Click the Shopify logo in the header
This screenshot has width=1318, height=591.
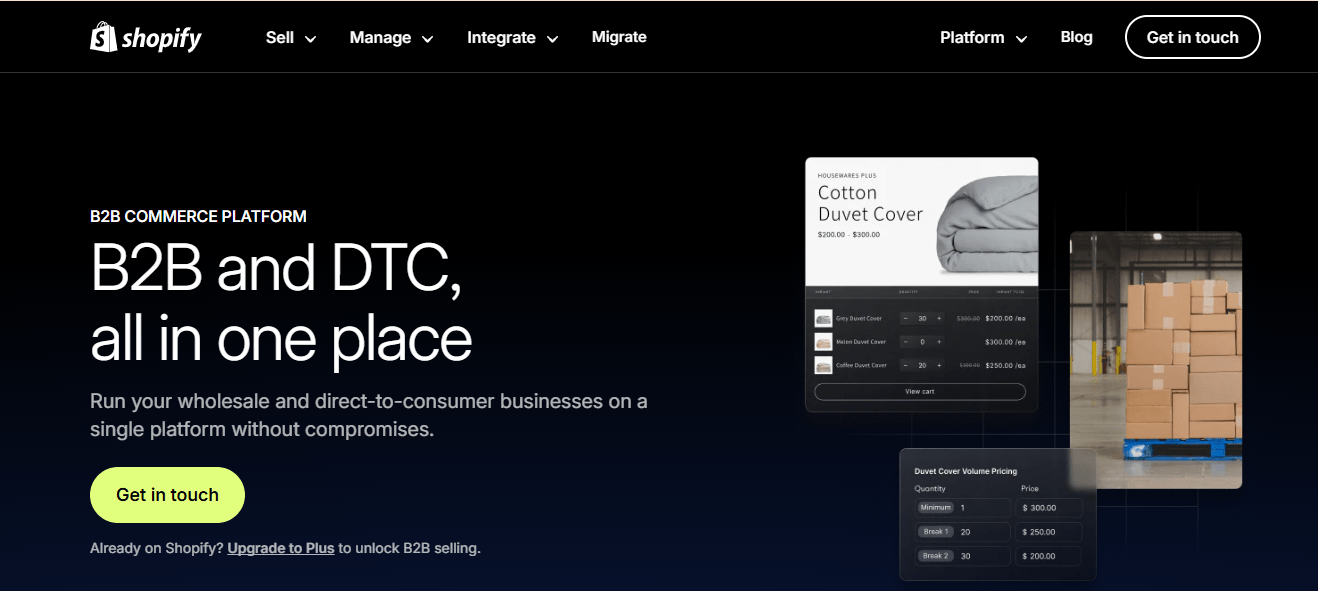pyautogui.click(x=146, y=38)
